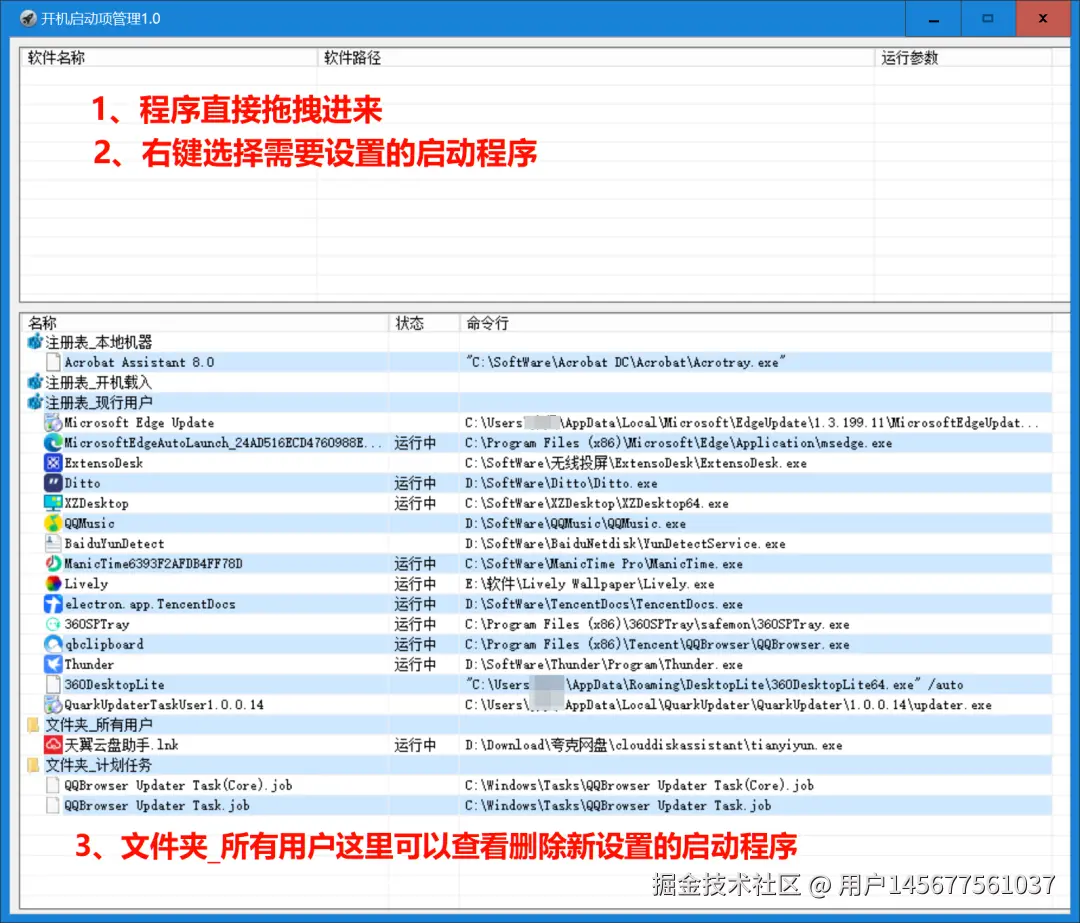Viewport: 1080px width, 923px height.
Task: Select the 文件夹_计划任务 group row
Action: click(x=538, y=765)
